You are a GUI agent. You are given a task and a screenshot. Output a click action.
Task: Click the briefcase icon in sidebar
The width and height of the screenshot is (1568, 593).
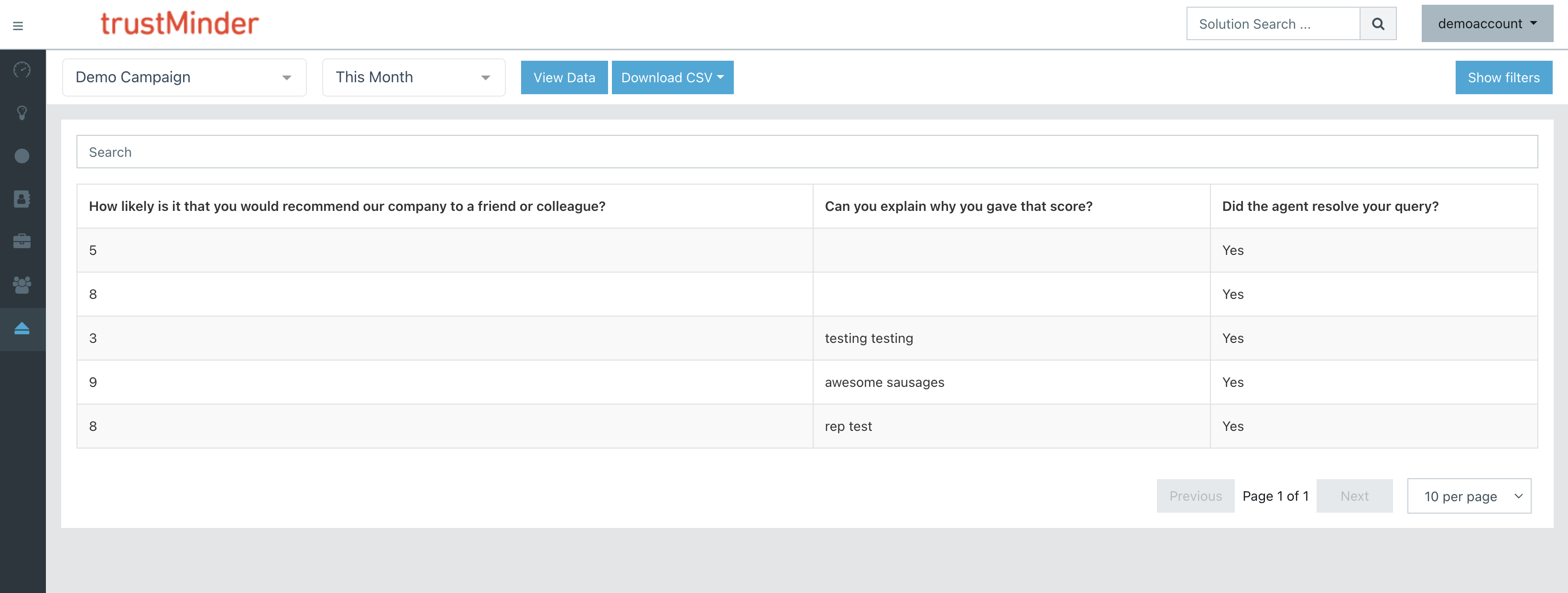point(22,241)
